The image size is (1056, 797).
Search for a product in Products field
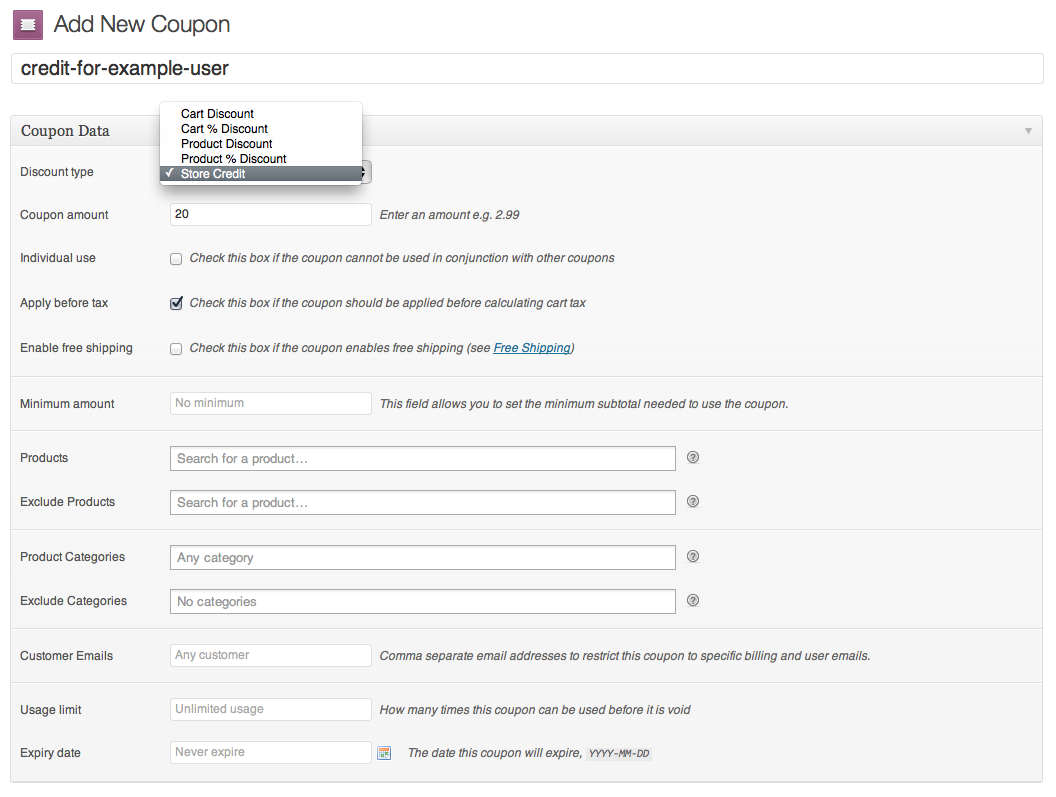tap(422, 458)
